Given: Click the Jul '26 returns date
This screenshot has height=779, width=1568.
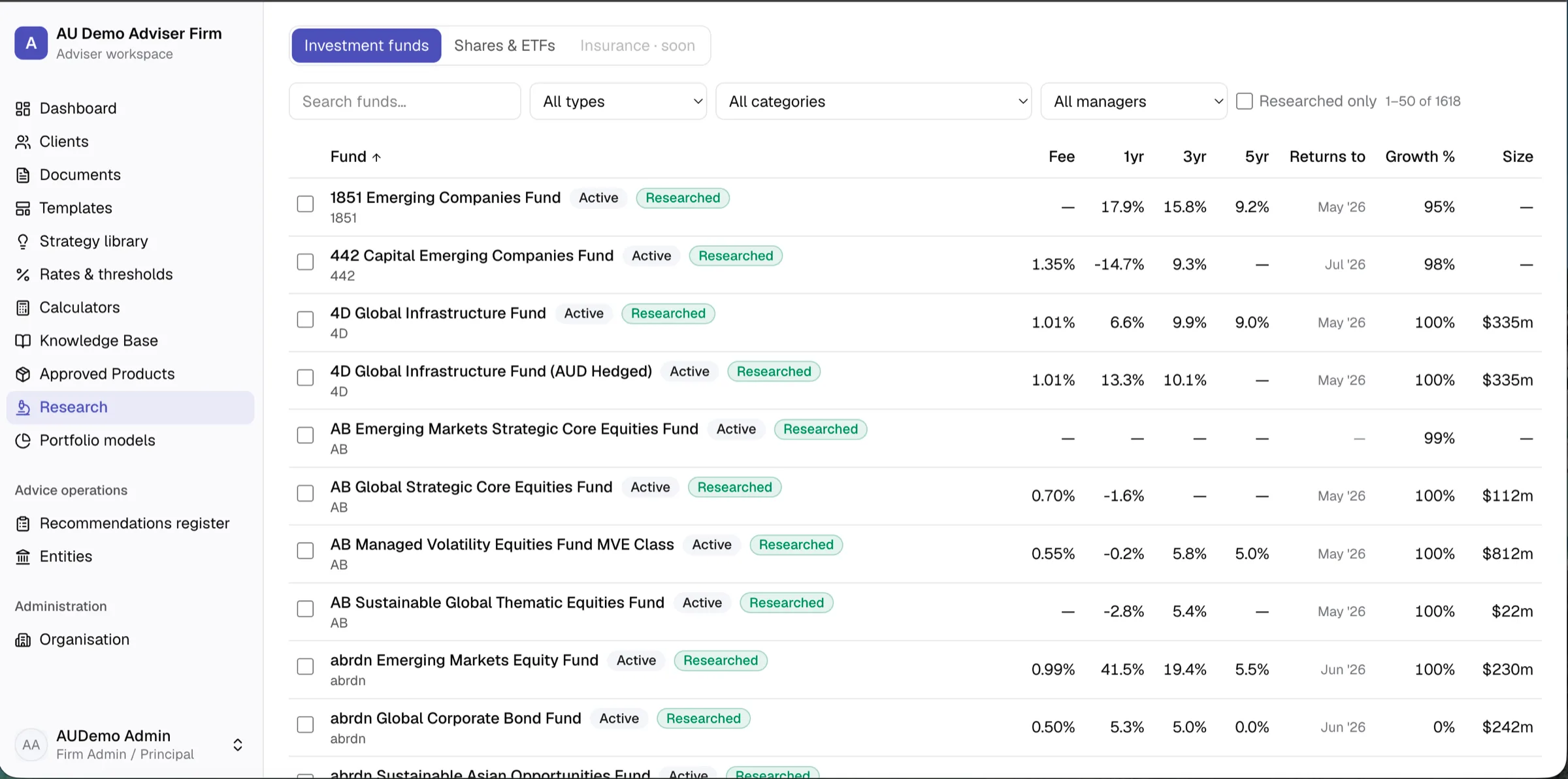Looking at the screenshot, I should point(1345,264).
